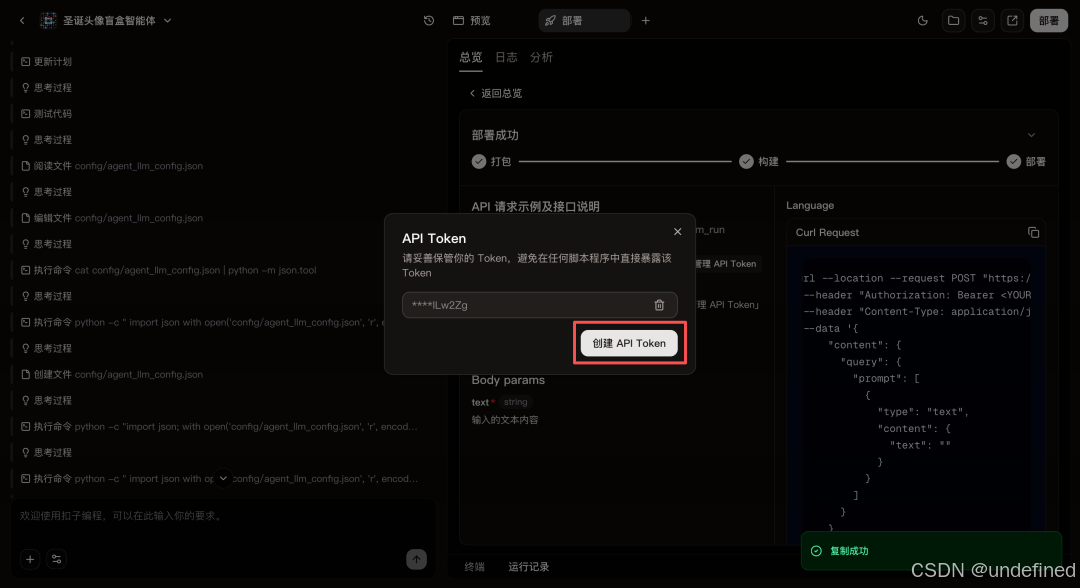1080x588 pixels.
Task: Open the version history clock icon
Action: 428,21
